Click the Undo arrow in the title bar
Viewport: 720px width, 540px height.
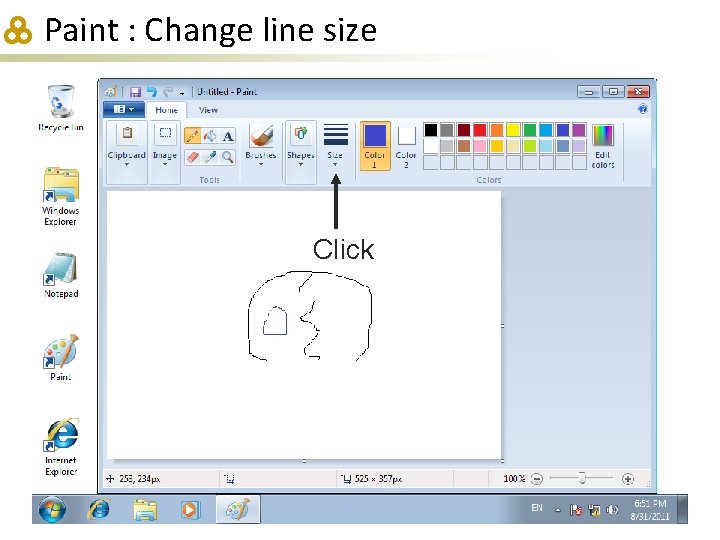tap(152, 92)
